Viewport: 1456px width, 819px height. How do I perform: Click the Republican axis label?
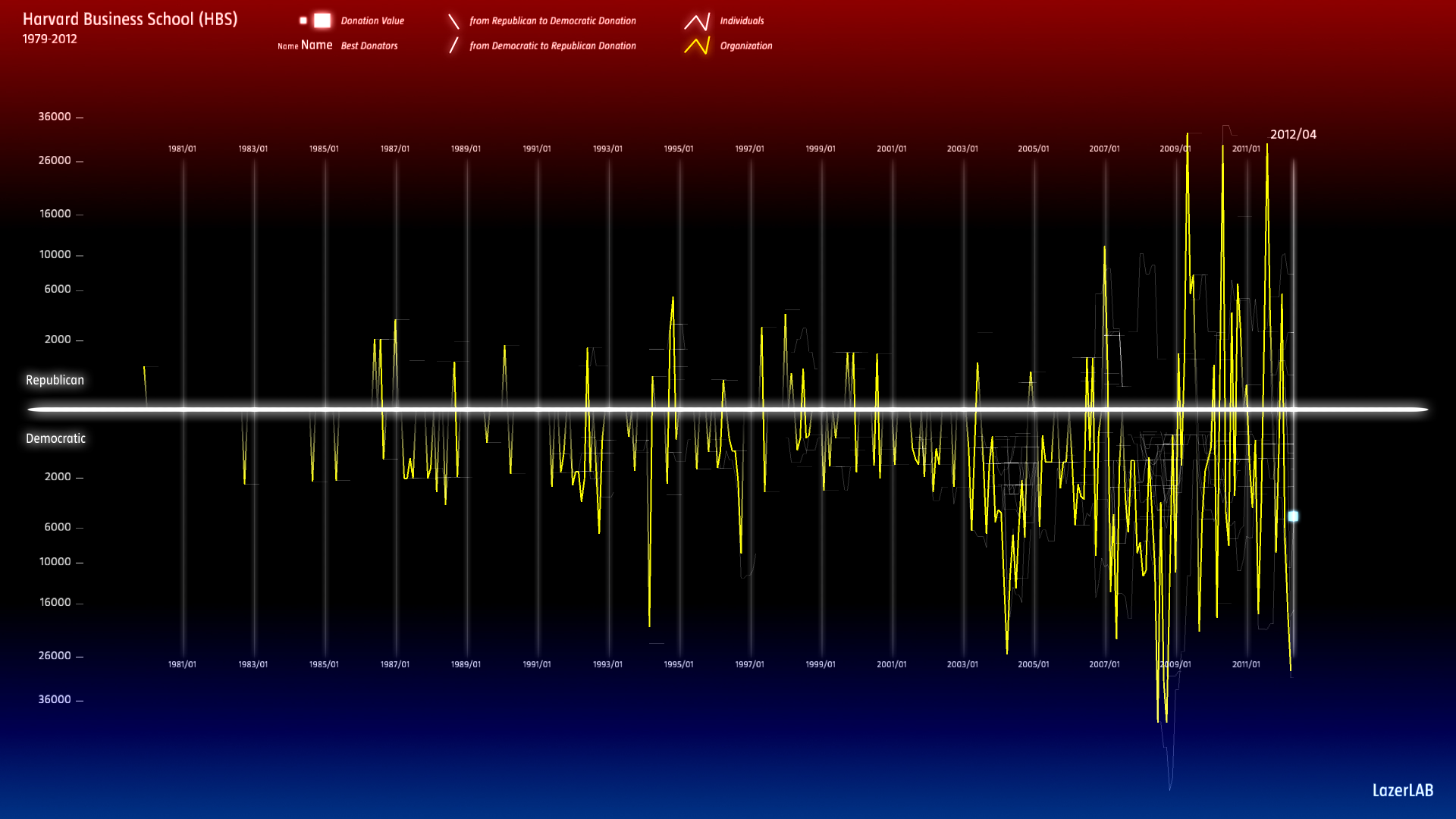pyautogui.click(x=55, y=380)
